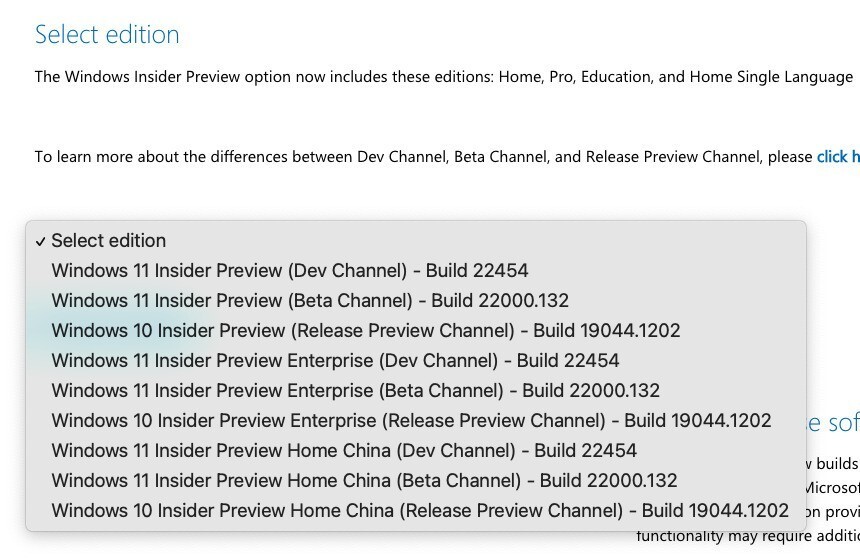Choose Windows 10 Insider Preview Home China Release Preview

(x=420, y=511)
